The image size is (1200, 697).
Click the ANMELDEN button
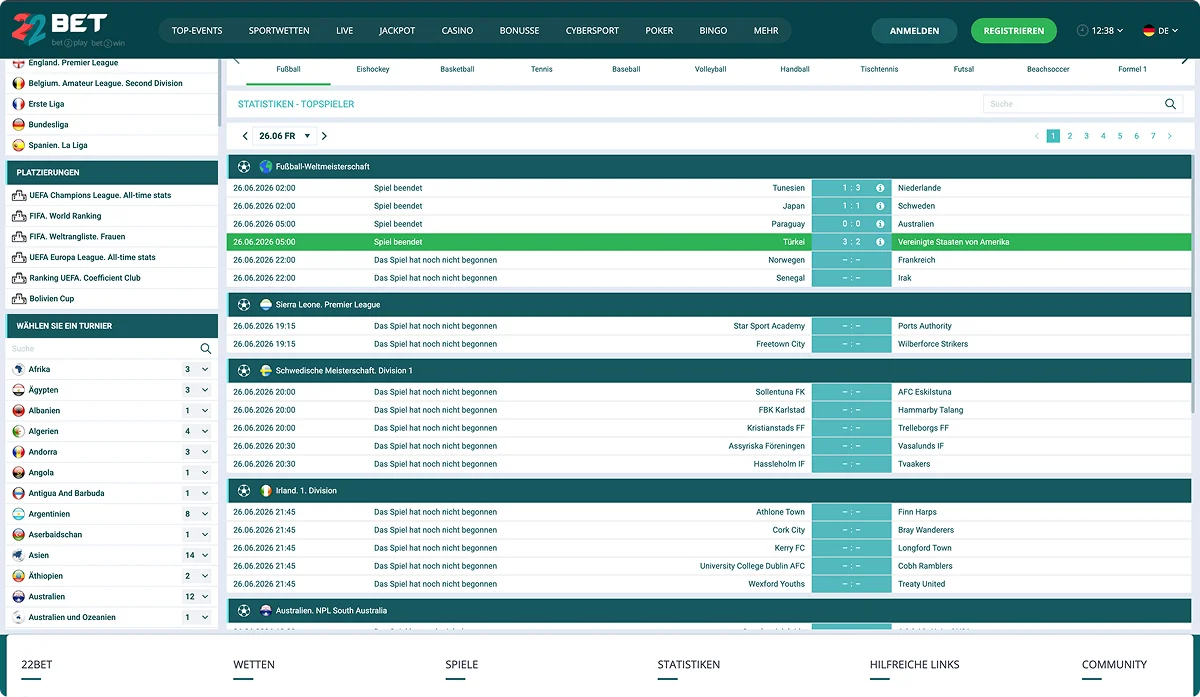tap(914, 31)
